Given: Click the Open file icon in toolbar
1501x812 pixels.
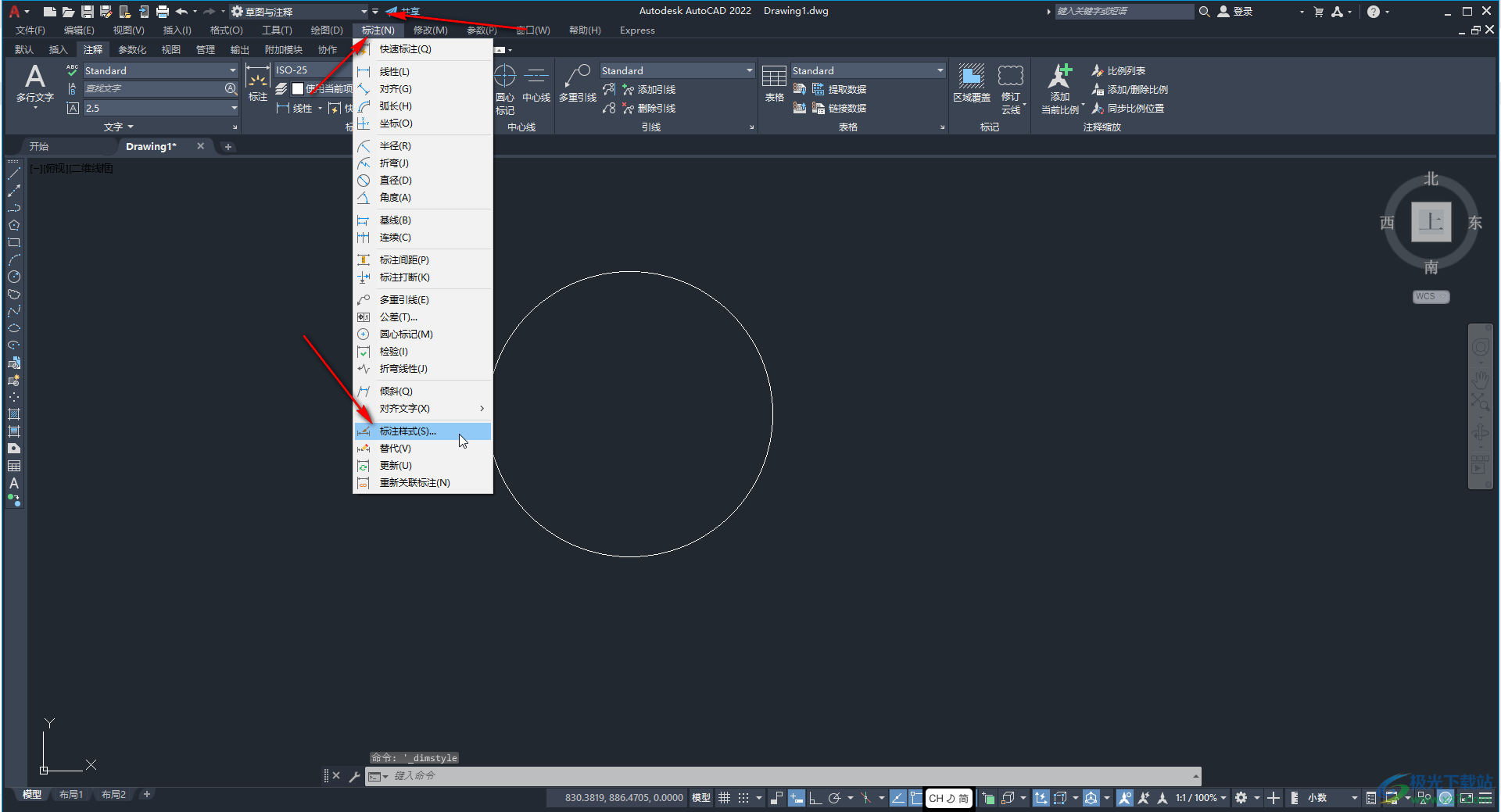Looking at the screenshot, I should coord(68,12).
